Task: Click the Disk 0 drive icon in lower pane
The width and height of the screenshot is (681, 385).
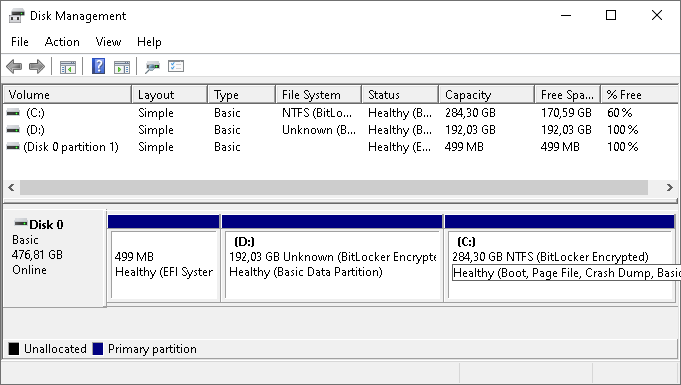Action: (x=20, y=223)
